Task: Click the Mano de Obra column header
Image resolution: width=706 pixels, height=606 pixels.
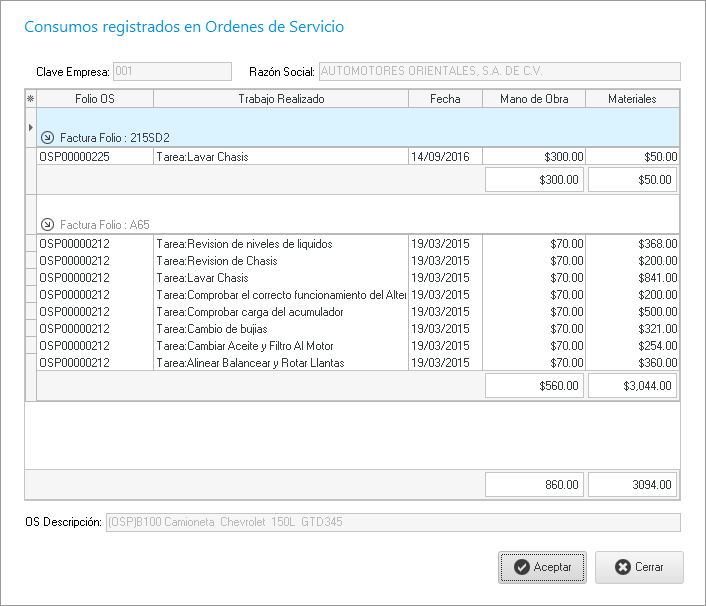Action: (x=534, y=99)
